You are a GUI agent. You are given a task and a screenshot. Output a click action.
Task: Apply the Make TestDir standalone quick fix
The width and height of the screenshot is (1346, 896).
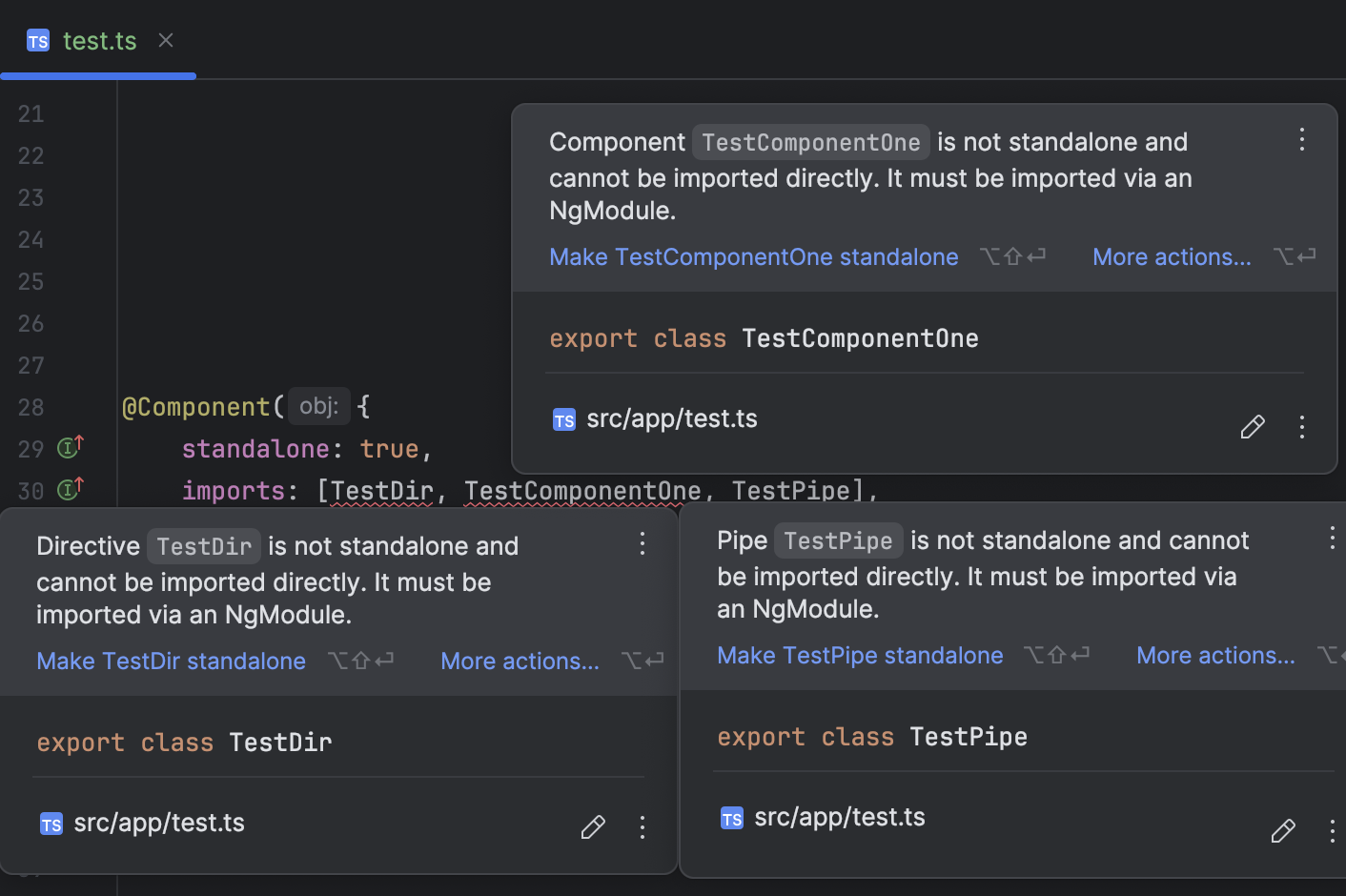coord(171,661)
